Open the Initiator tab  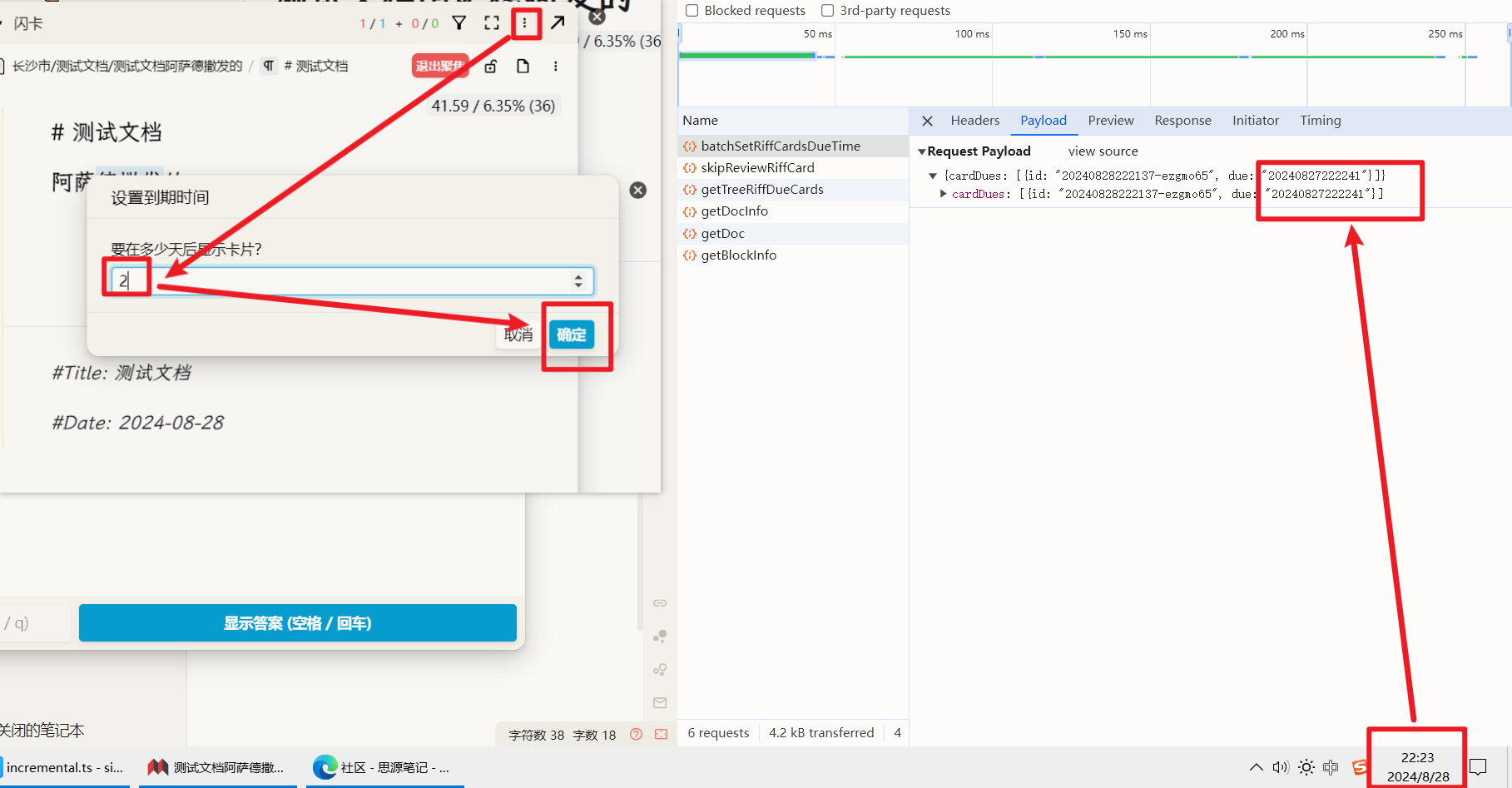pos(1256,121)
